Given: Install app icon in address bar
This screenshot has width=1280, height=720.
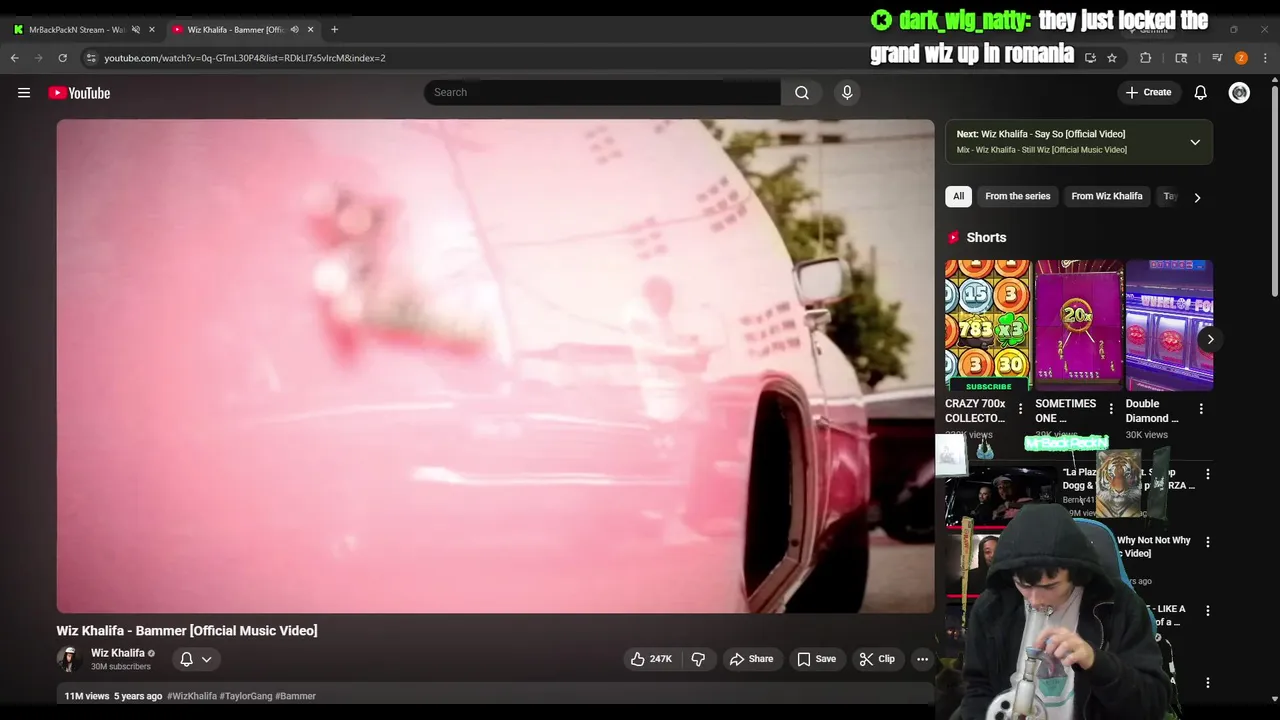Looking at the screenshot, I should coord(1090,58).
